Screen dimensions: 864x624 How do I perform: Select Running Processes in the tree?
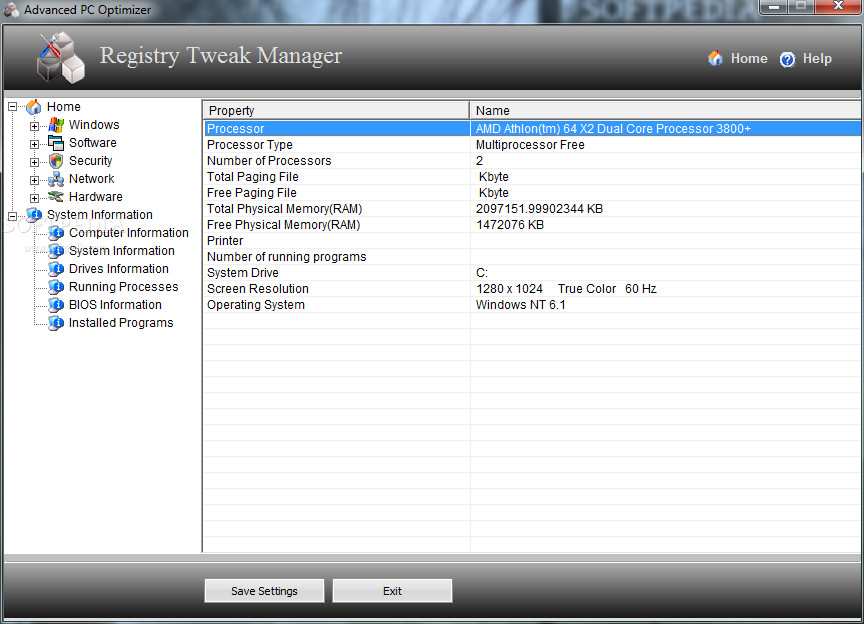(x=123, y=287)
